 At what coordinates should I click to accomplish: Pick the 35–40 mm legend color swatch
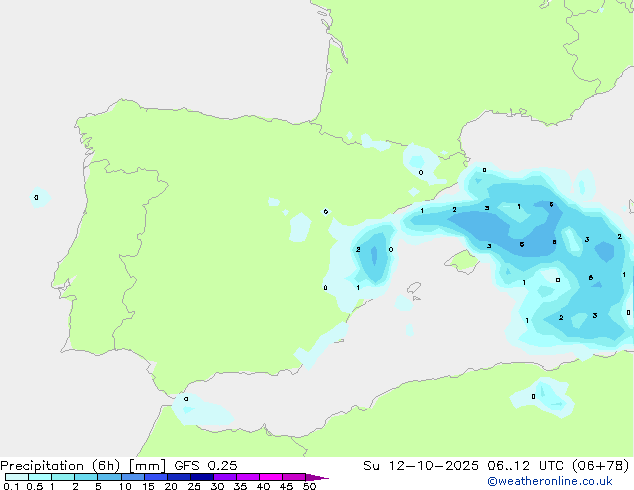click(x=248, y=477)
